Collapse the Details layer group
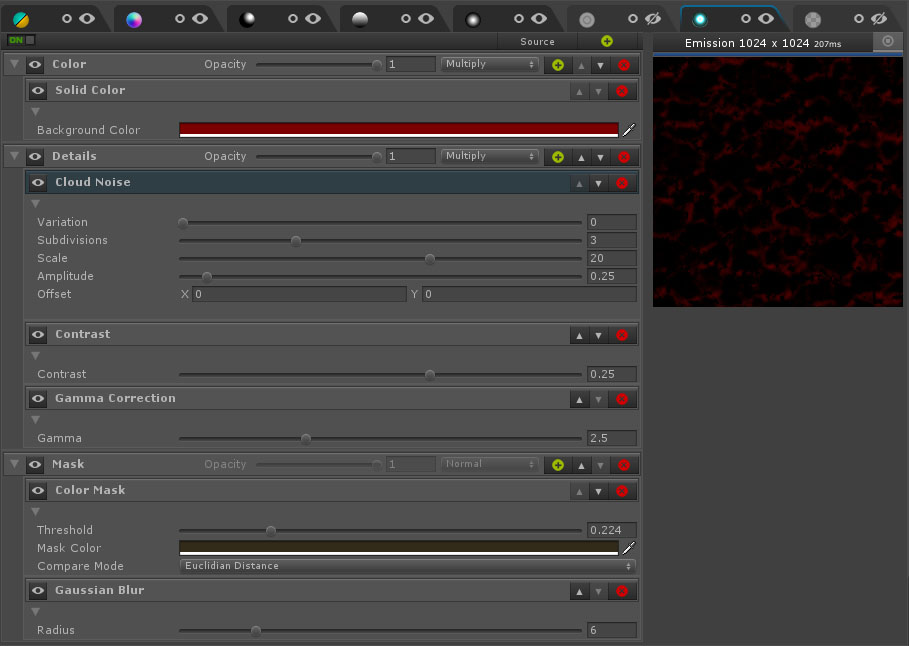909x646 pixels. pyautogui.click(x=14, y=156)
